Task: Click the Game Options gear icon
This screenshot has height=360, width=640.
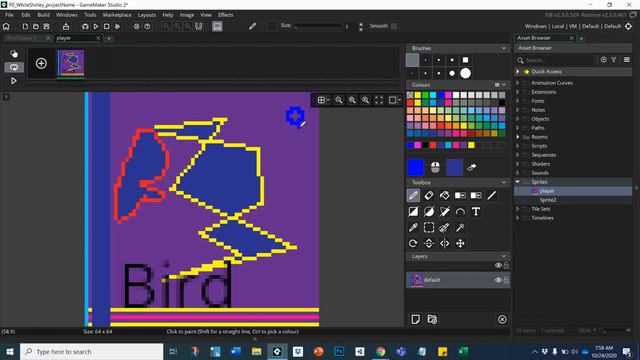Action: point(137,27)
